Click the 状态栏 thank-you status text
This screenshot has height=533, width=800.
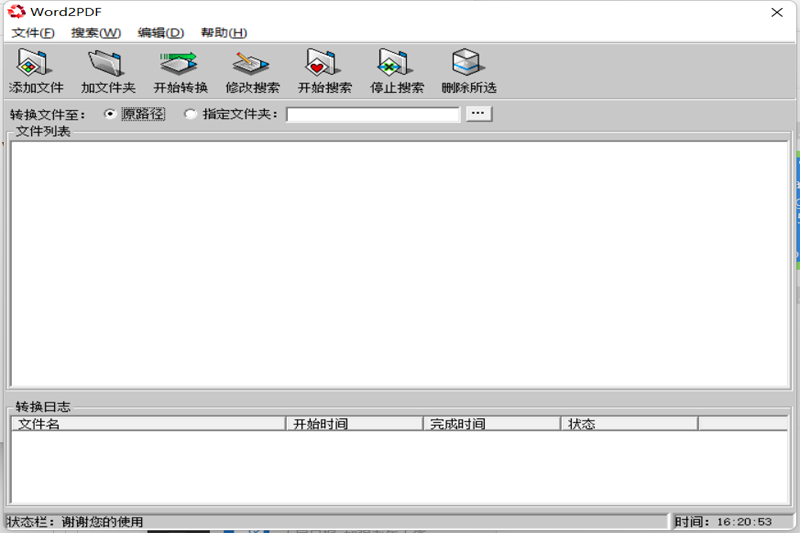[75, 522]
